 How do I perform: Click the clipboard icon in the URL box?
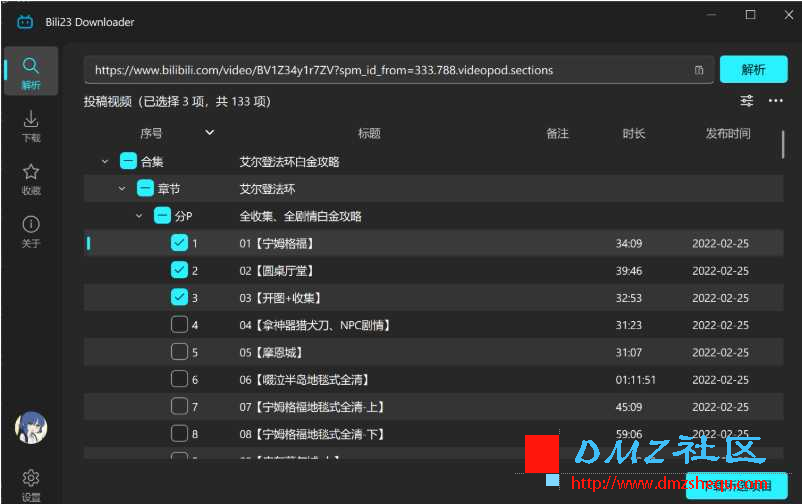tap(699, 70)
